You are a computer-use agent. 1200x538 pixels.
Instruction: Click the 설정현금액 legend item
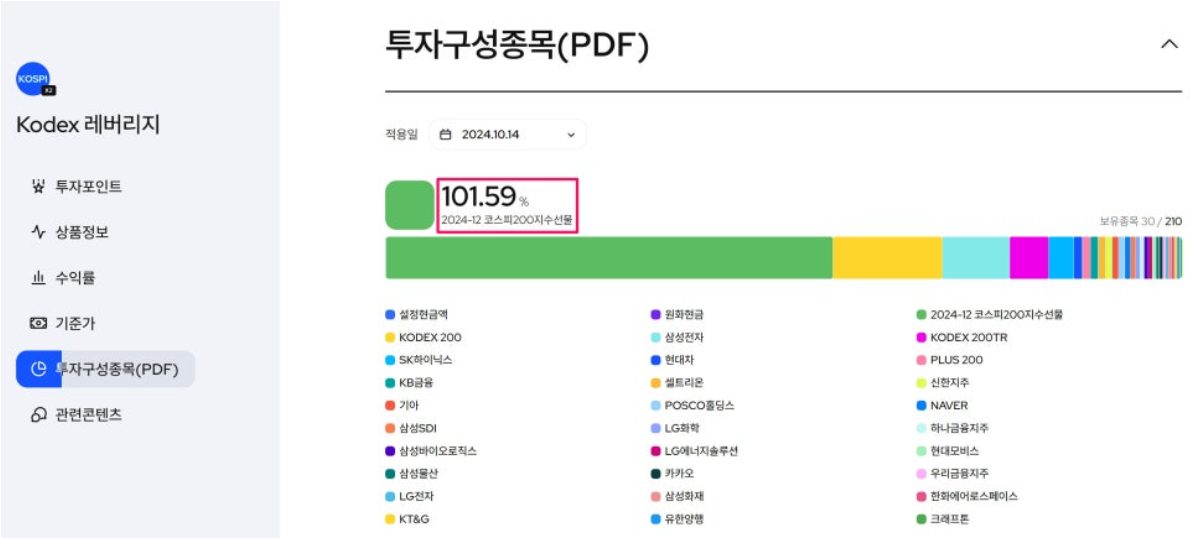pos(417,314)
